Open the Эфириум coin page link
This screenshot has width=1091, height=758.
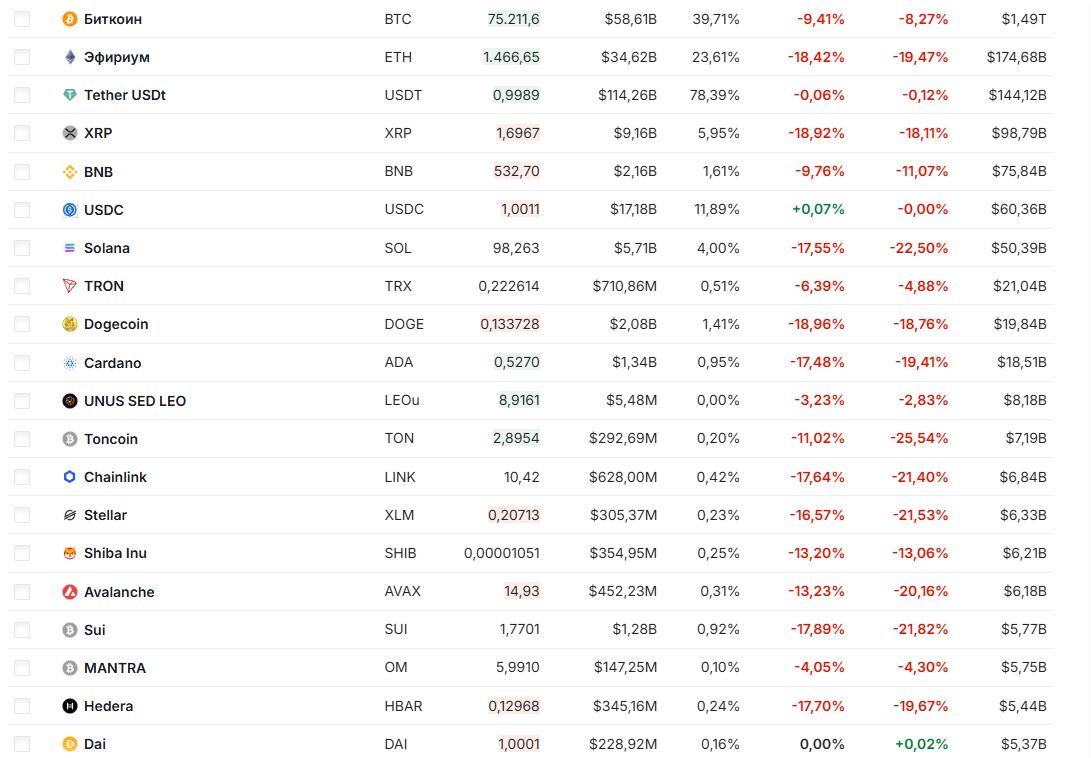pos(117,57)
